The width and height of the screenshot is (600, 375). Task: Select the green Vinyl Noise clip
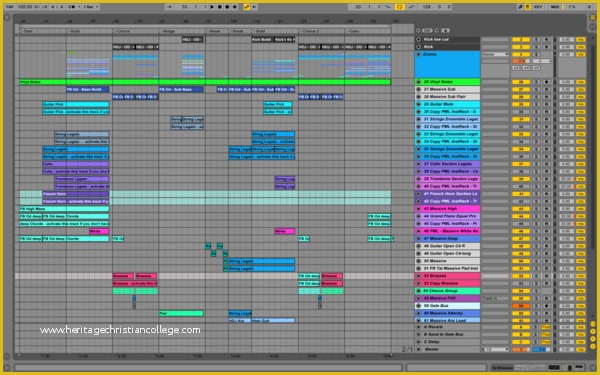tap(205, 82)
